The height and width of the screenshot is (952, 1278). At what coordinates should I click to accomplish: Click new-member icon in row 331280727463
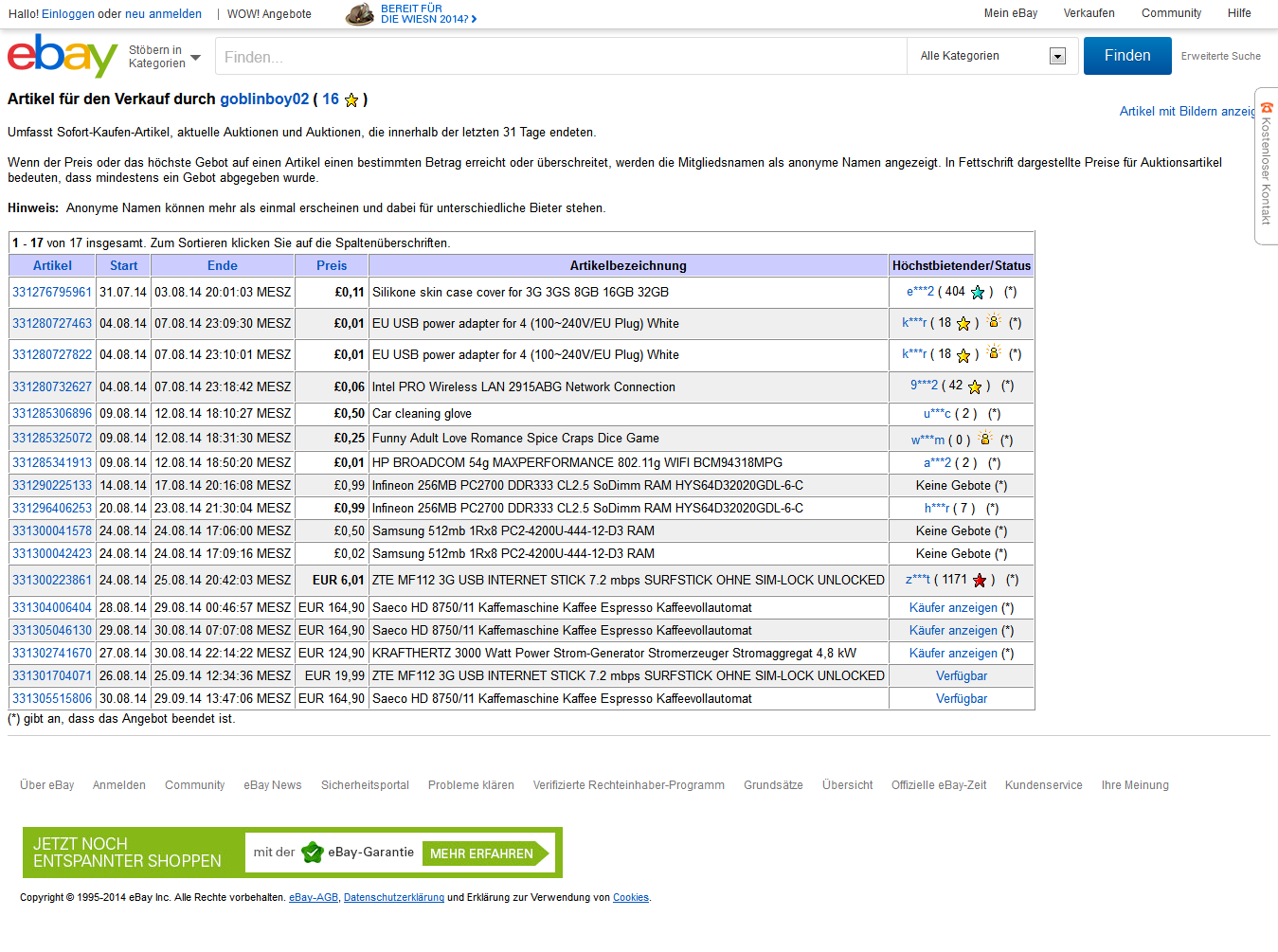(x=993, y=321)
